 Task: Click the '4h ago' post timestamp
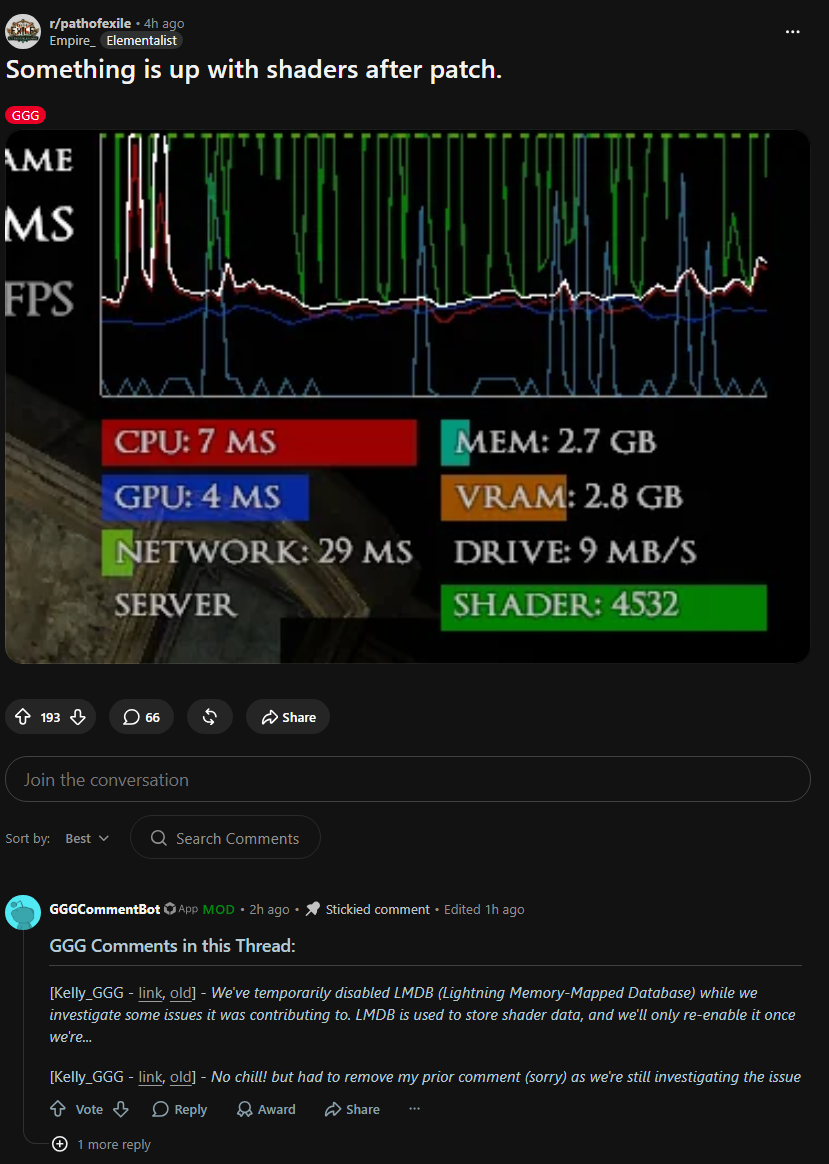[164, 24]
